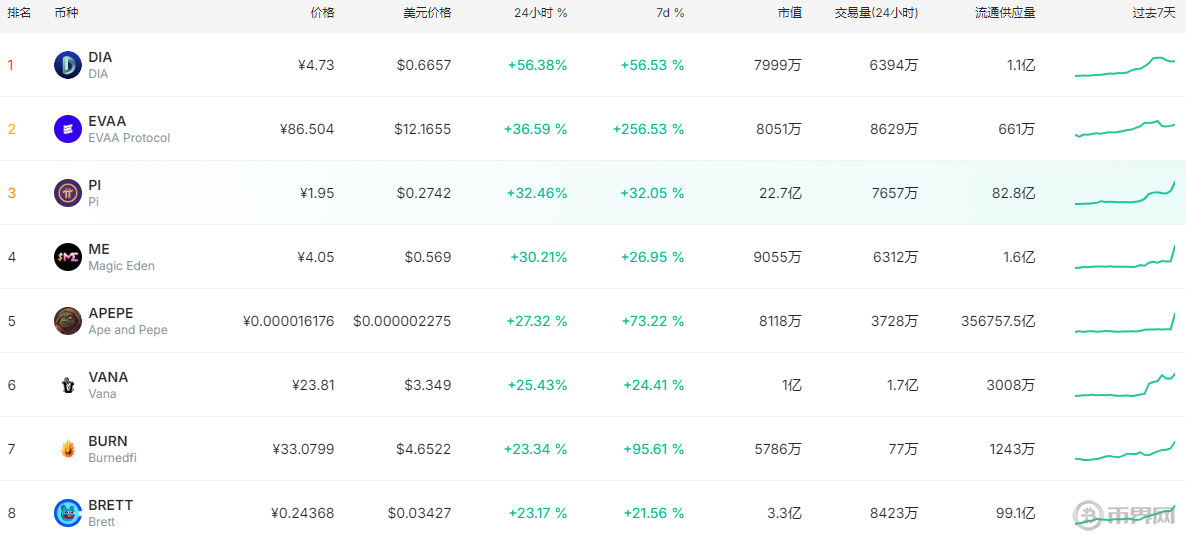Click the Brett coin logo icon
This screenshot has height=543, width=1186.
click(68, 513)
